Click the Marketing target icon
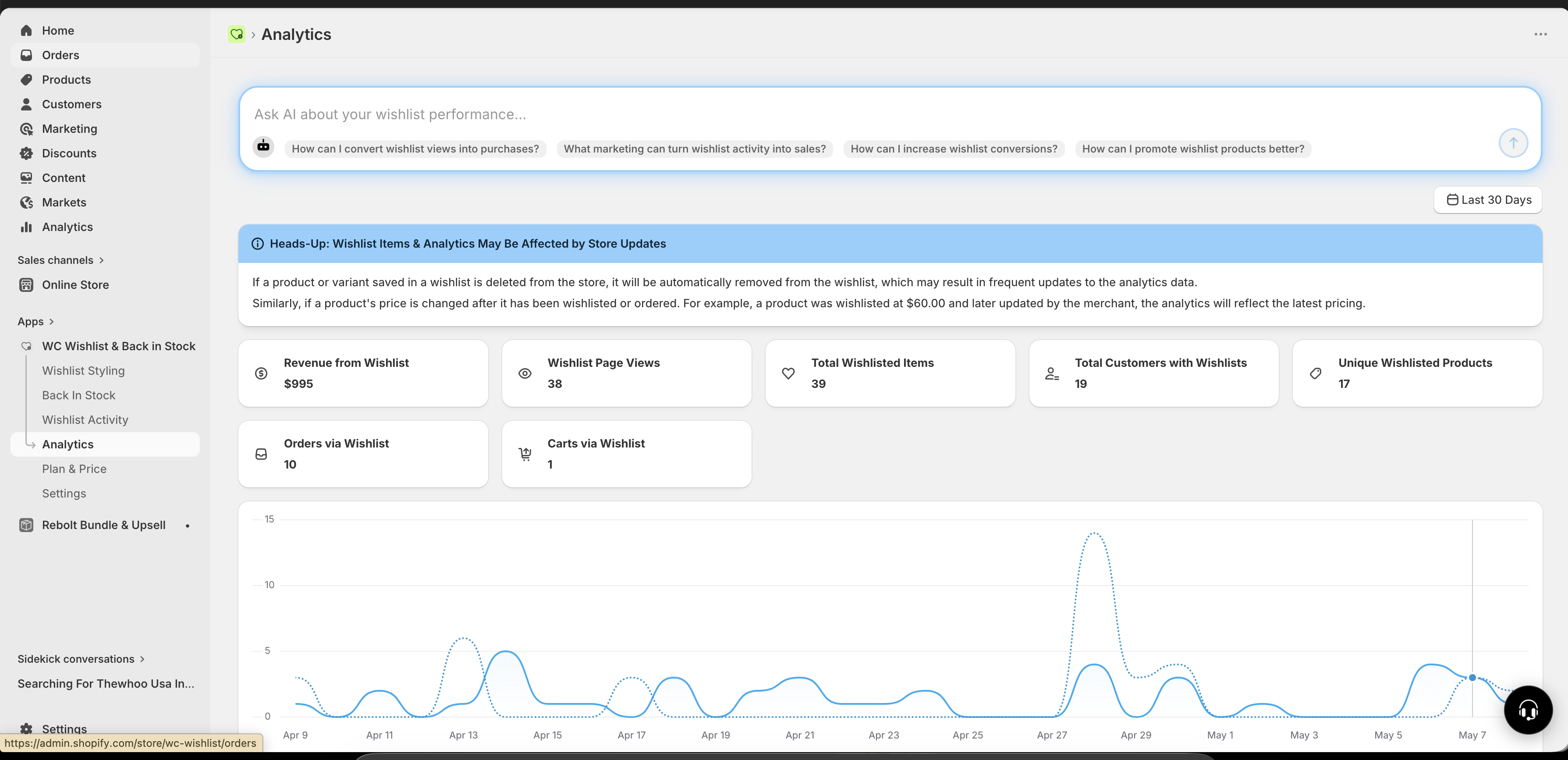Screen dimensions: 1568x760 tap(26, 128)
